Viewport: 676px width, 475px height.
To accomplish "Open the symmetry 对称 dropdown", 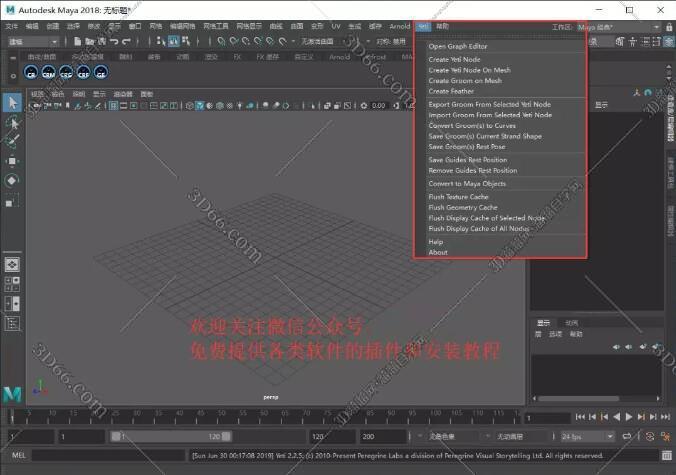I will point(391,41).
